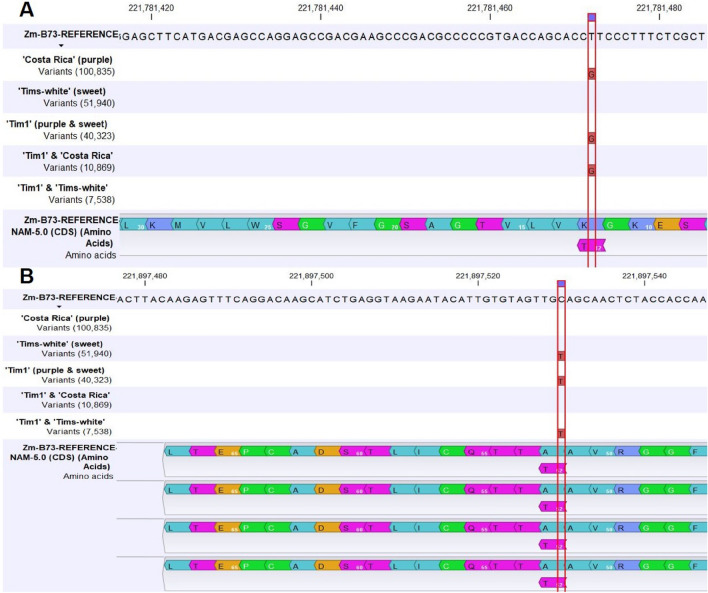
Task: Select 'Tim1' & 'Costa Rica' track label in panel B
Action: tap(65, 395)
